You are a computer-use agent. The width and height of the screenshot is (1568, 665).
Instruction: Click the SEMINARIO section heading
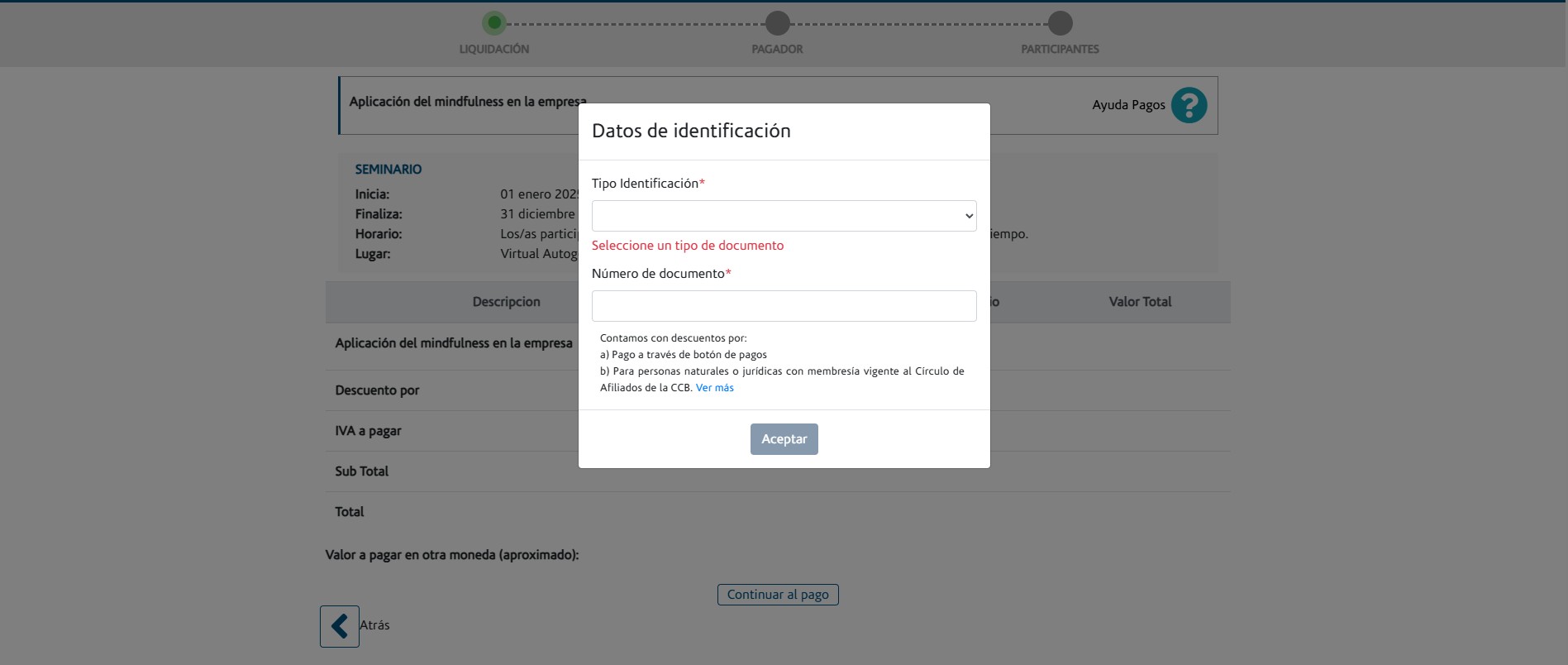point(388,170)
